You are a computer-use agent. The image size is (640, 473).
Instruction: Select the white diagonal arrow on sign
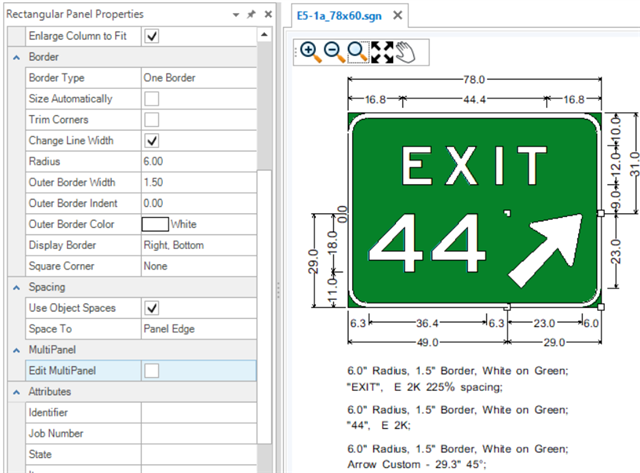point(545,250)
